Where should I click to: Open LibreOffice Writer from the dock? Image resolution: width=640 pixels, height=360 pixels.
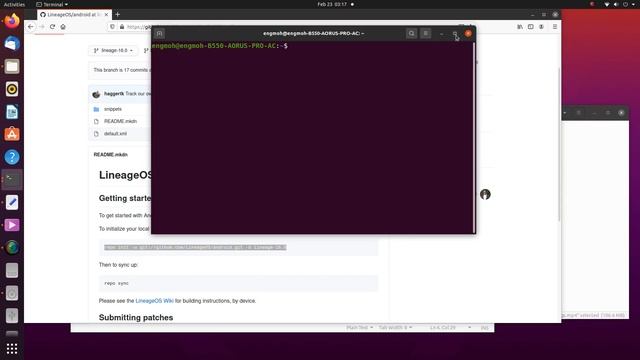(12, 112)
